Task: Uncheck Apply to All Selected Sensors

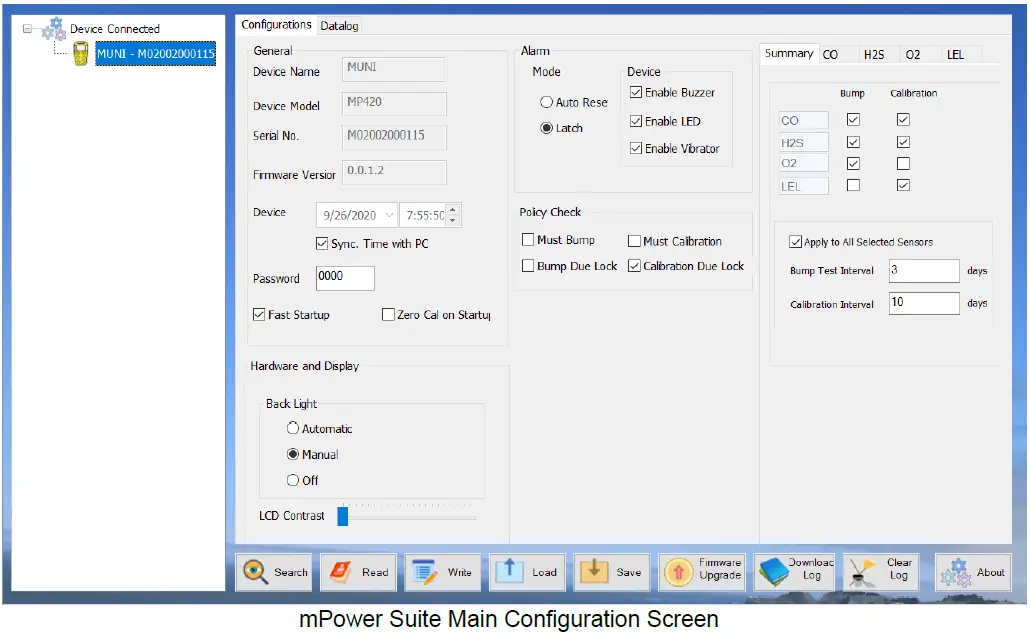Action: [795, 242]
